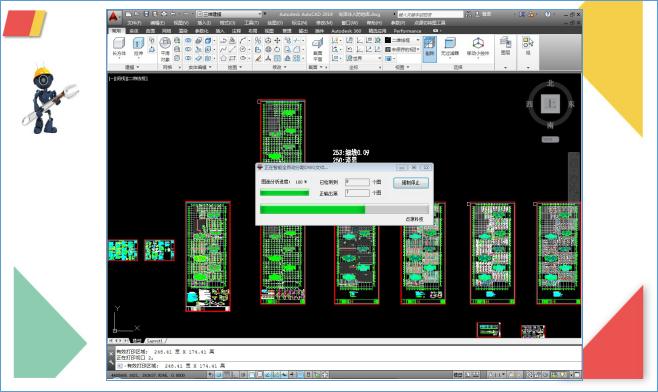Switch to the Autodesk 360 ribbon tab

pos(346,31)
